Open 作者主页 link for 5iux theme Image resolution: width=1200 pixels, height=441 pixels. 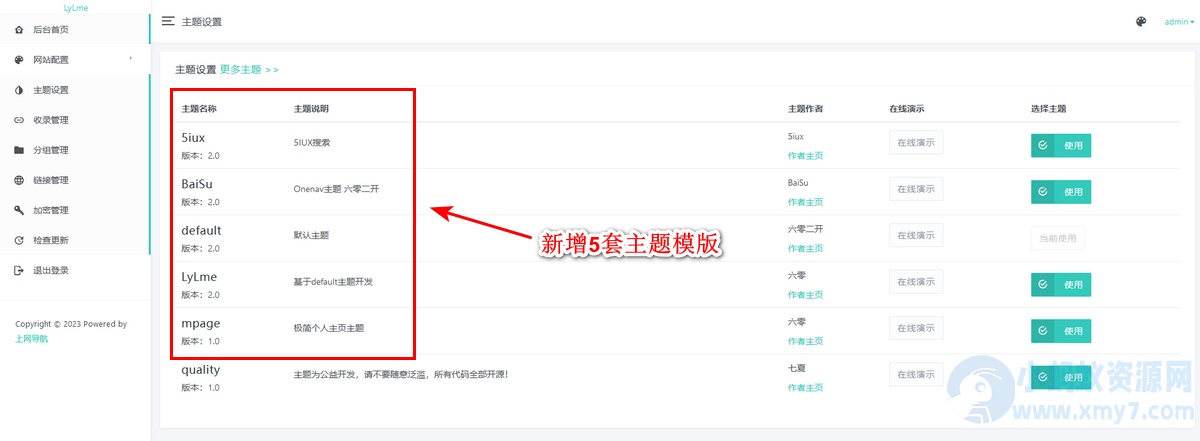(805, 156)
